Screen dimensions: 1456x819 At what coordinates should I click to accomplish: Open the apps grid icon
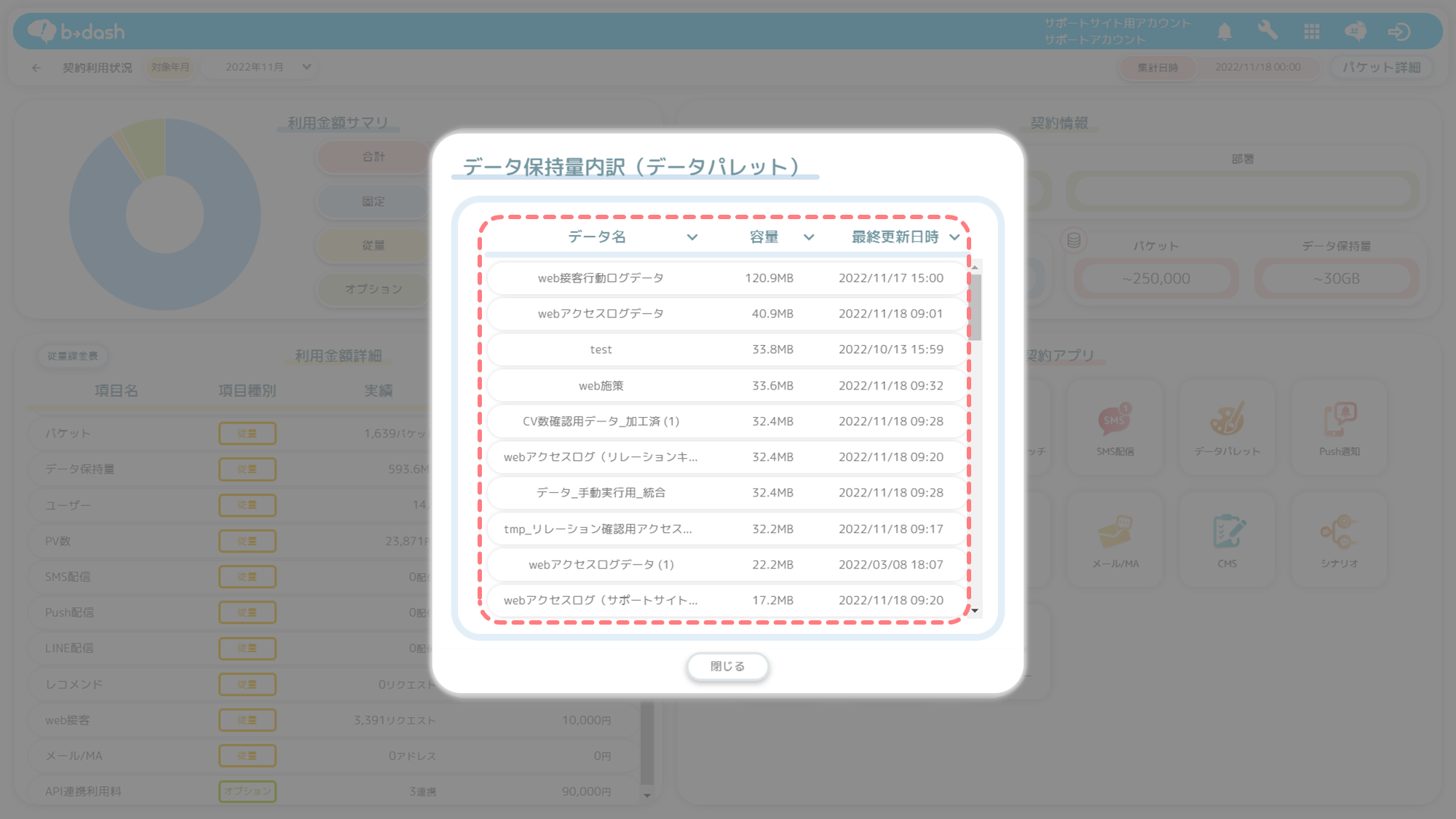1312,31
